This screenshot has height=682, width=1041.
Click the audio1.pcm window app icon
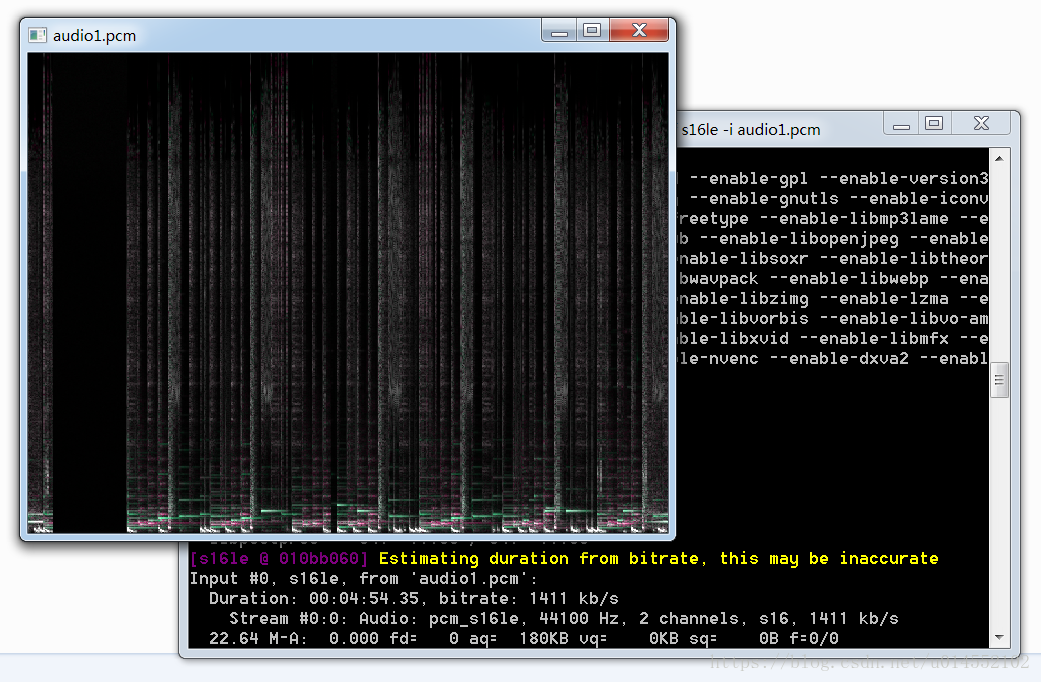pos(38,35)
